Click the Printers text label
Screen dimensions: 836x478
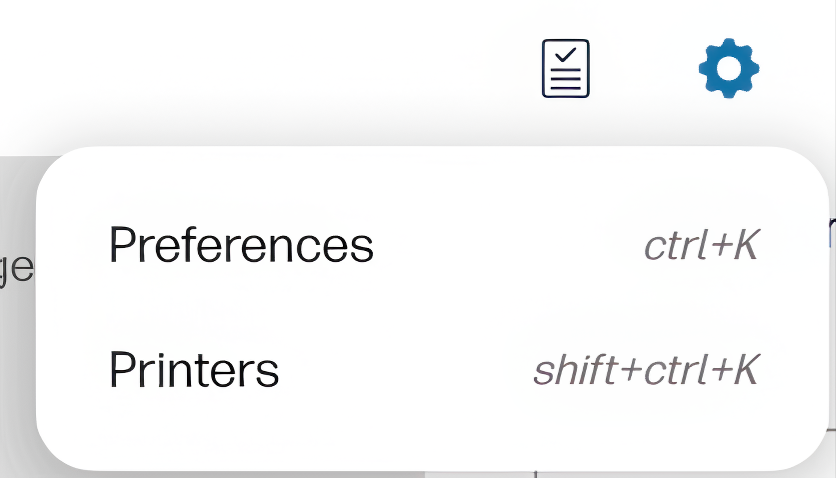click(x=194, y=370)
